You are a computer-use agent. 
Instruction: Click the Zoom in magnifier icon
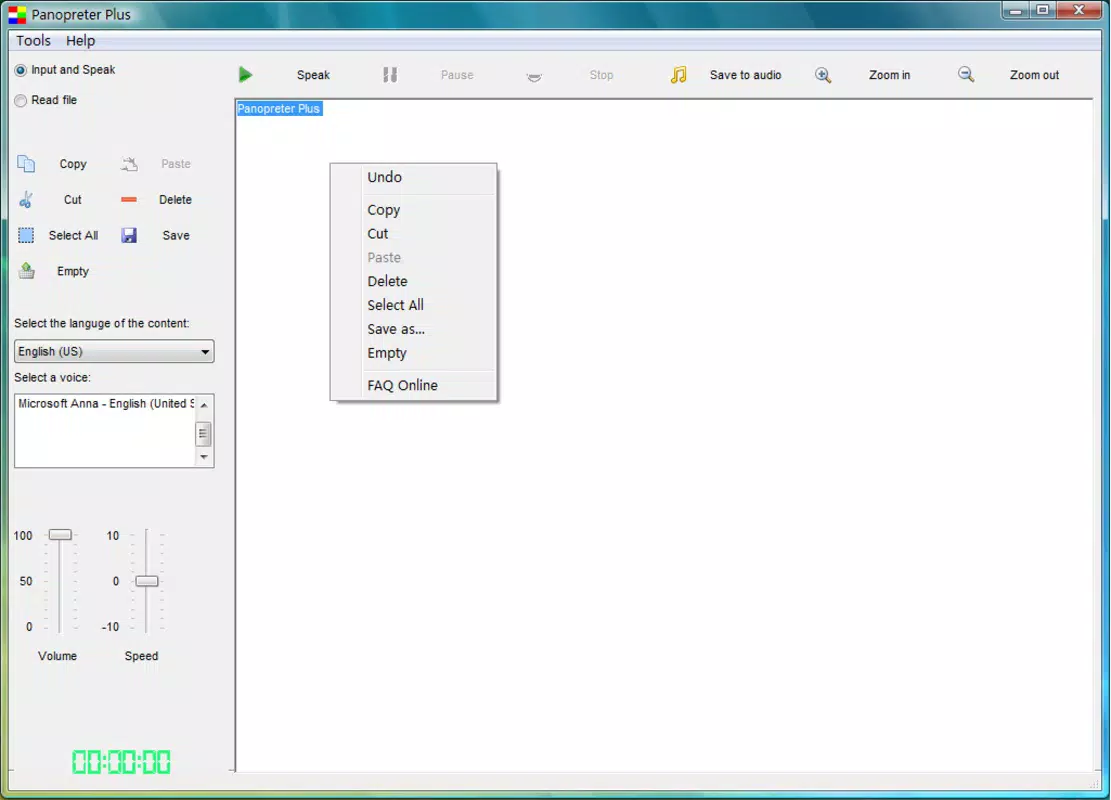point(823,74)
